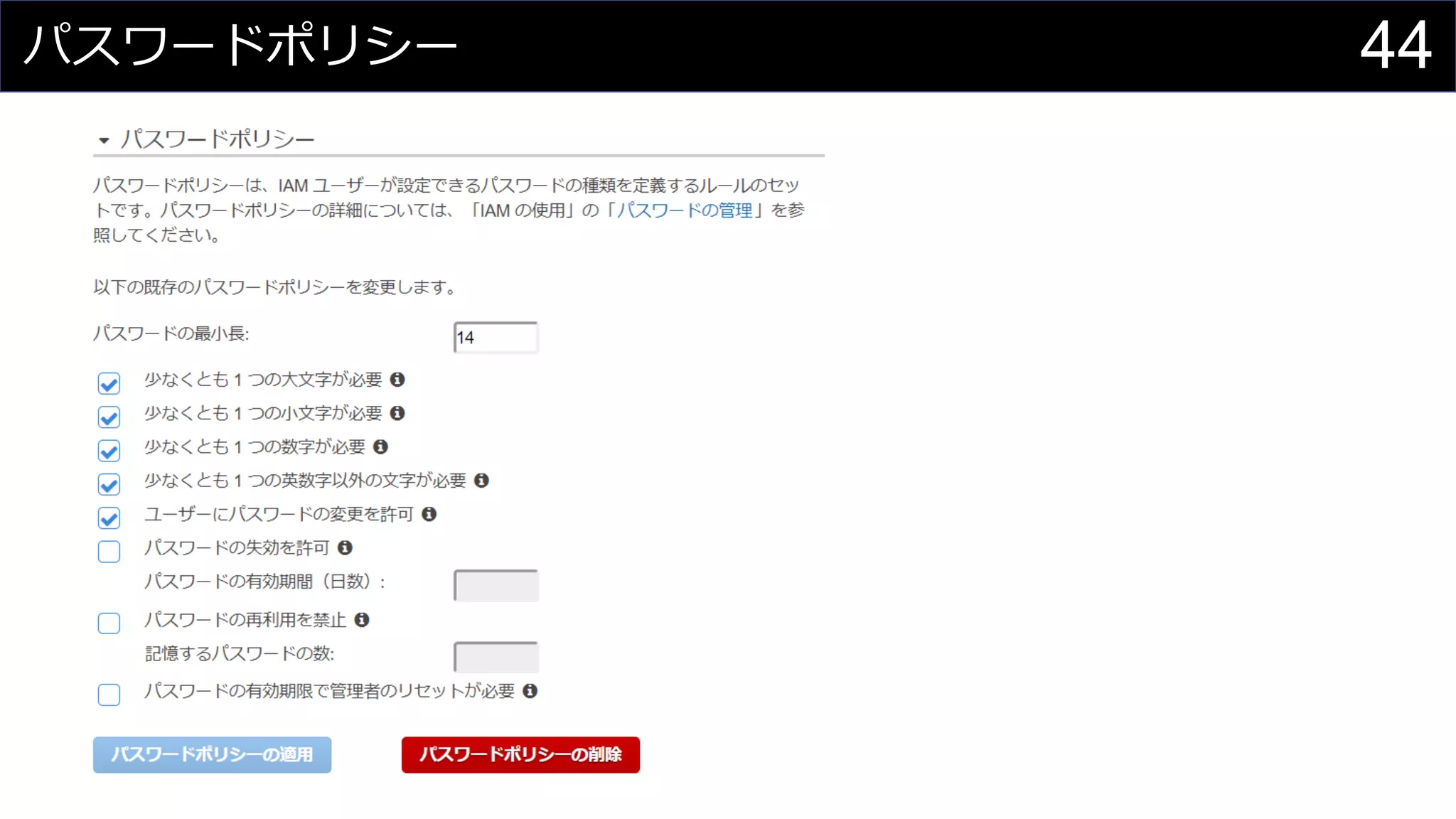
Task: Click info icon beside 英数字以外の文字が必要
Action: tap(481, 481)
